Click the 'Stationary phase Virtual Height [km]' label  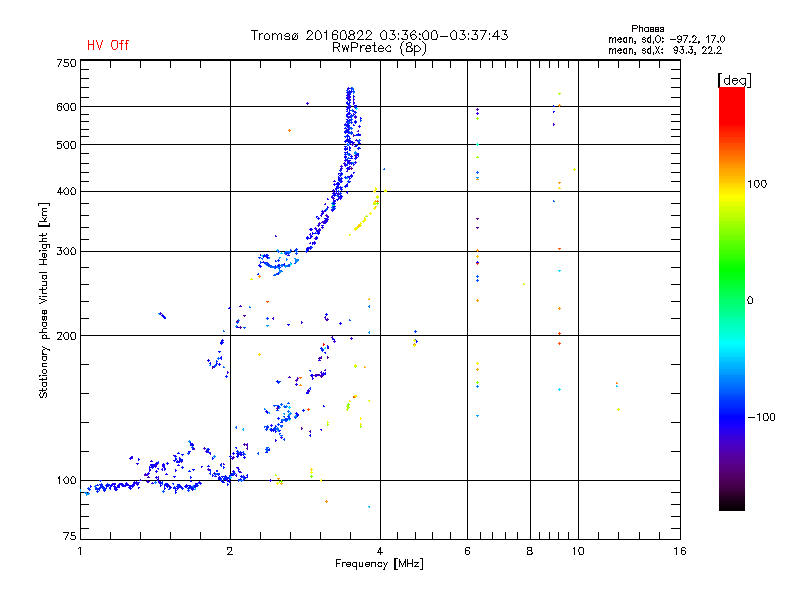point(44,301)
